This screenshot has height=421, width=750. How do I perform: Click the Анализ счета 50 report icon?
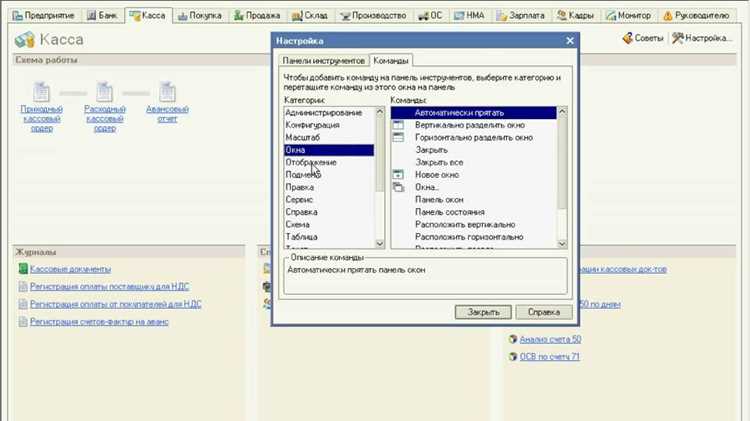[x=513, y=339]
